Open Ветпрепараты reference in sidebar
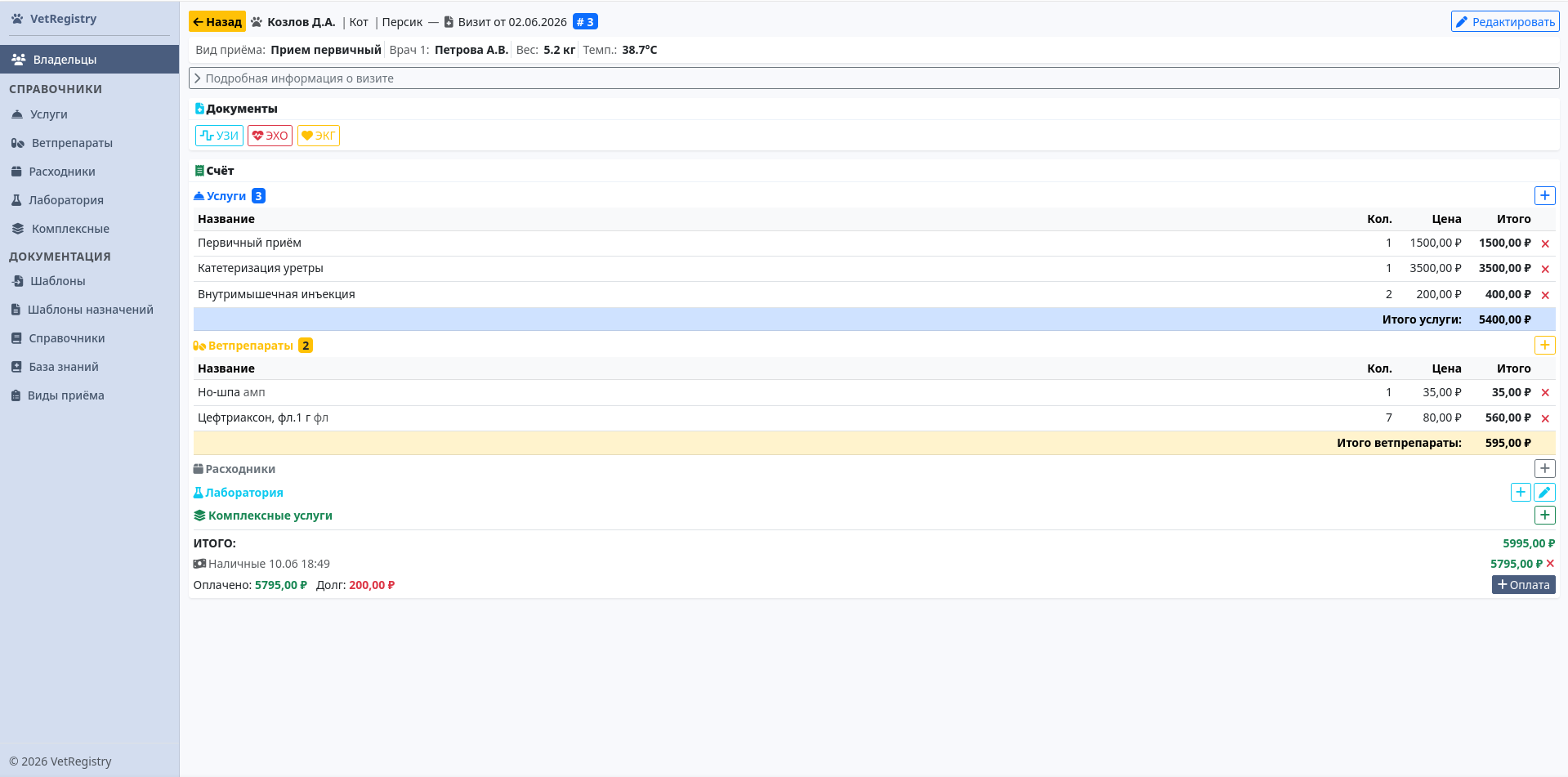This screenshot has height=777, width=1568. click(x=90, y=143)
